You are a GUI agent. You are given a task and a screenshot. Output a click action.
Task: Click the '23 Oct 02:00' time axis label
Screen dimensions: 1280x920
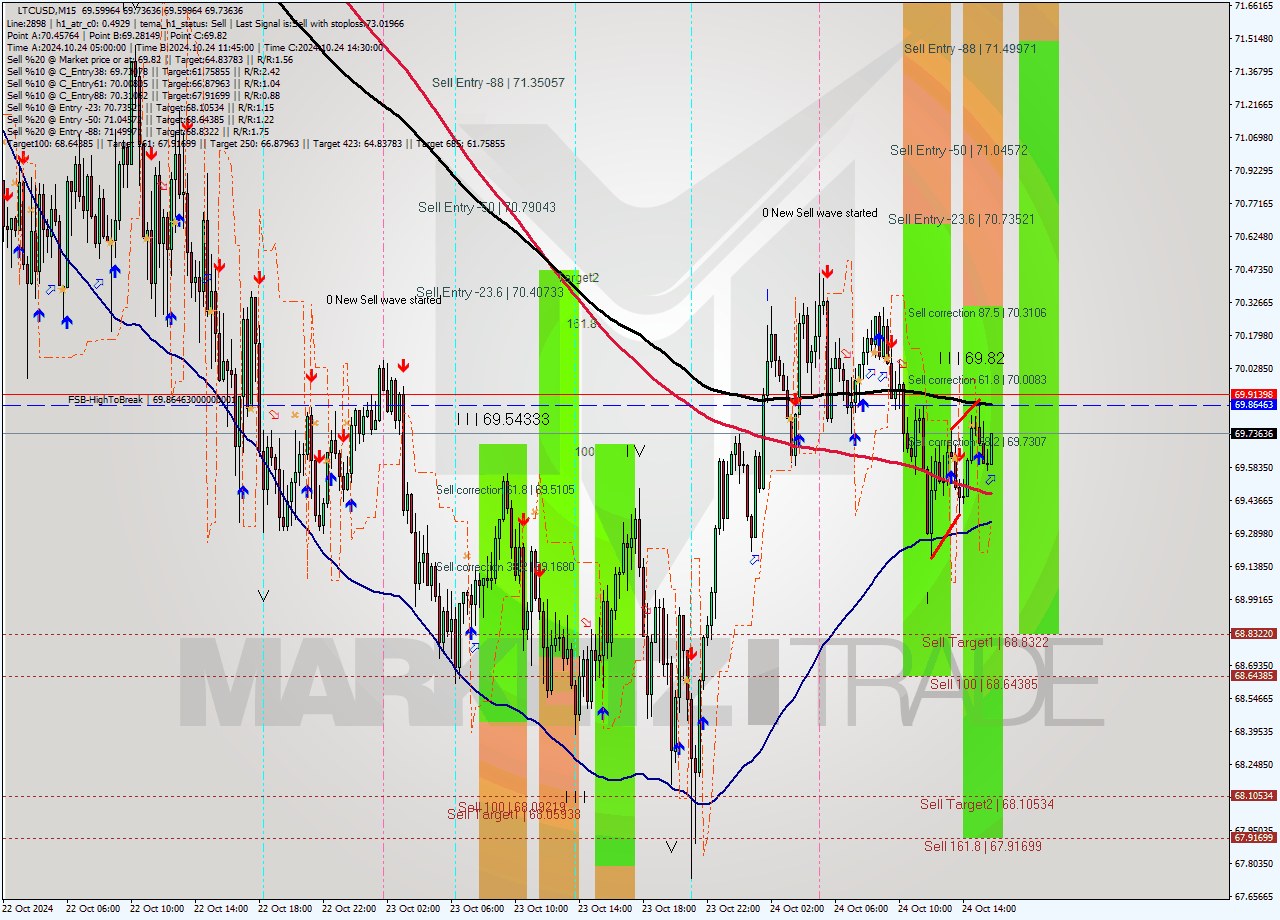click(413, 909)
